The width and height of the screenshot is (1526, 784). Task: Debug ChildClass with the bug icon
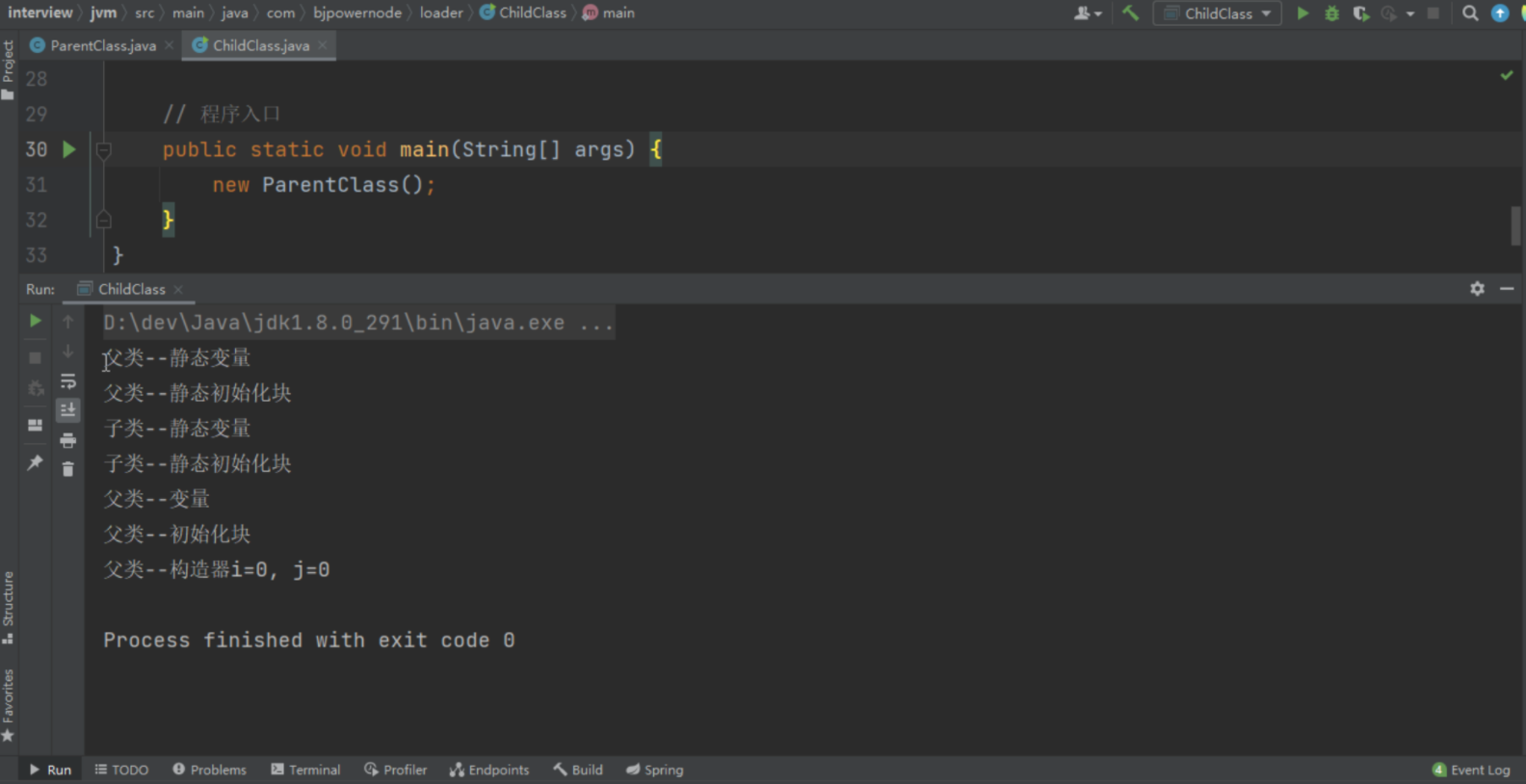click(1331, 13)
